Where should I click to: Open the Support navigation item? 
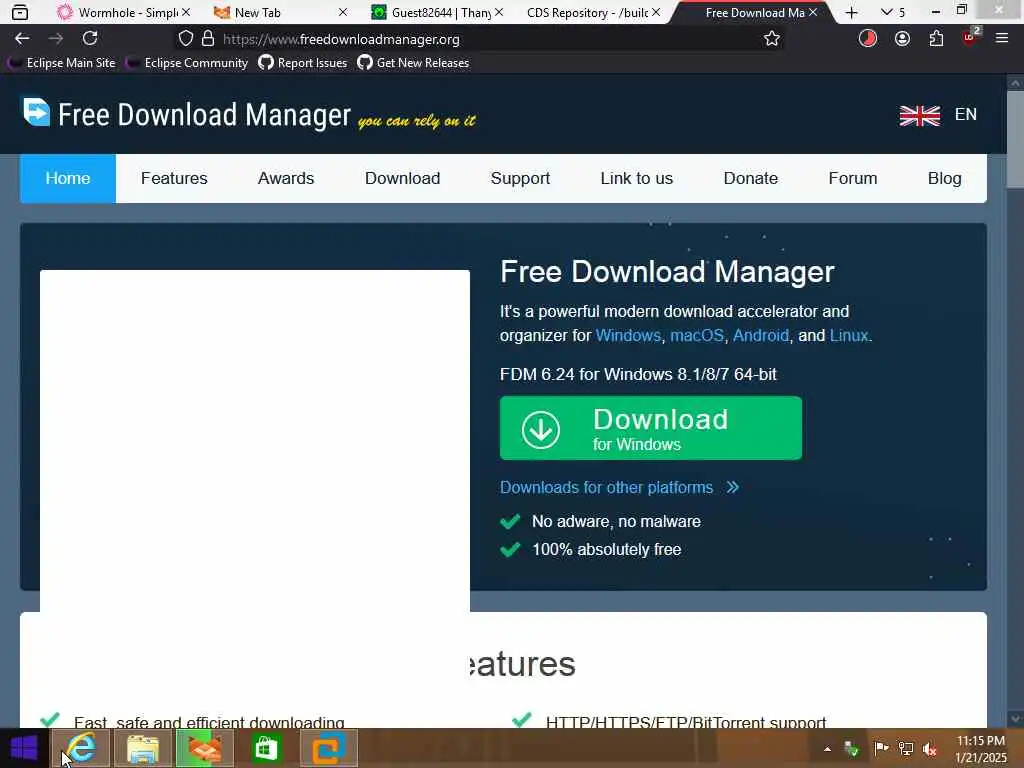[520, 178]
